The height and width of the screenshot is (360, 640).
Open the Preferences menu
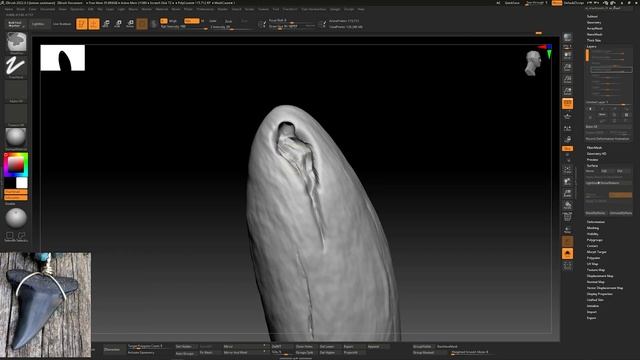205,9
